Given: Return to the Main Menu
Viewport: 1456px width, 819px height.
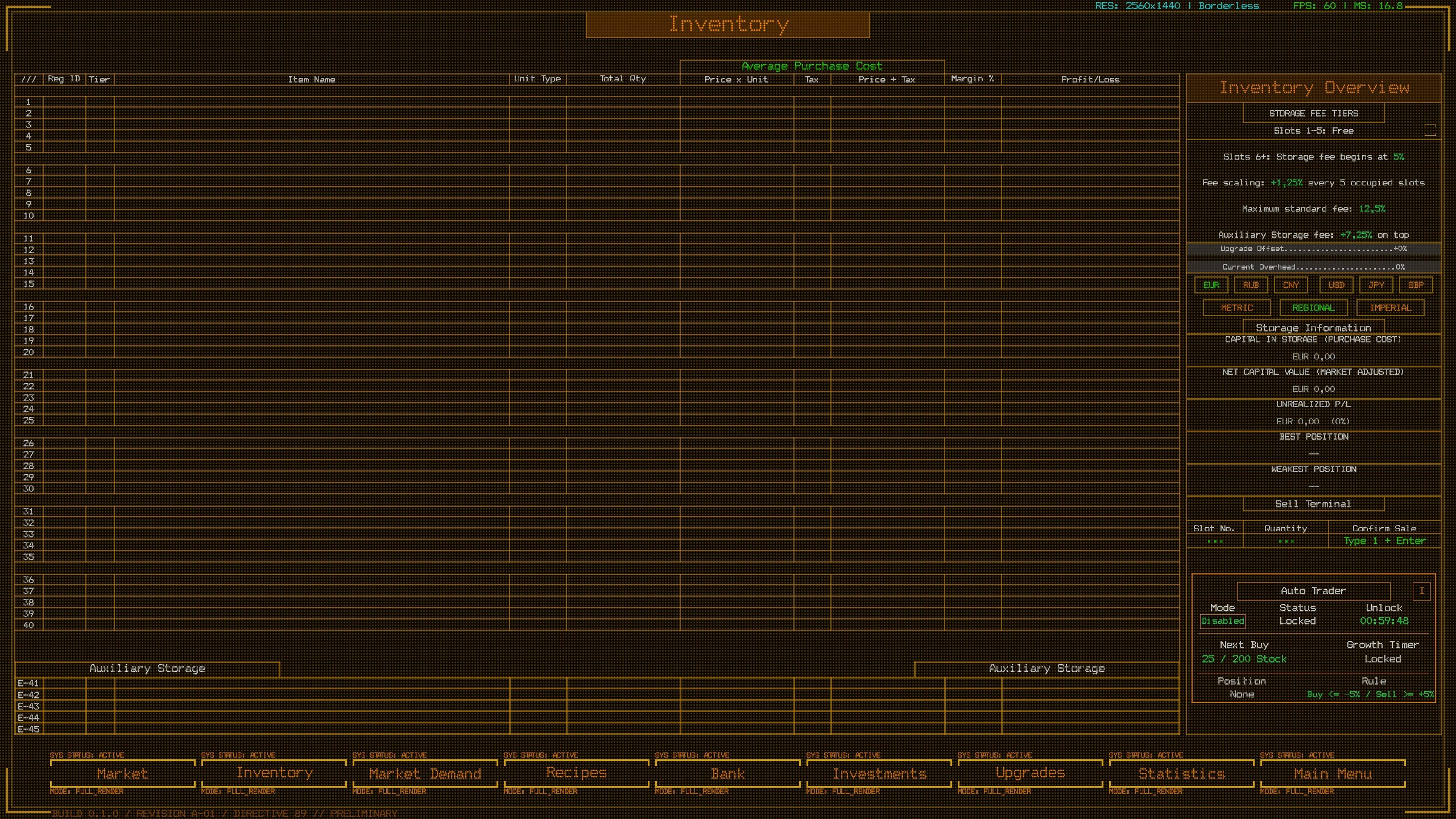Looking at the screenshot, I should click(1333, 773).
